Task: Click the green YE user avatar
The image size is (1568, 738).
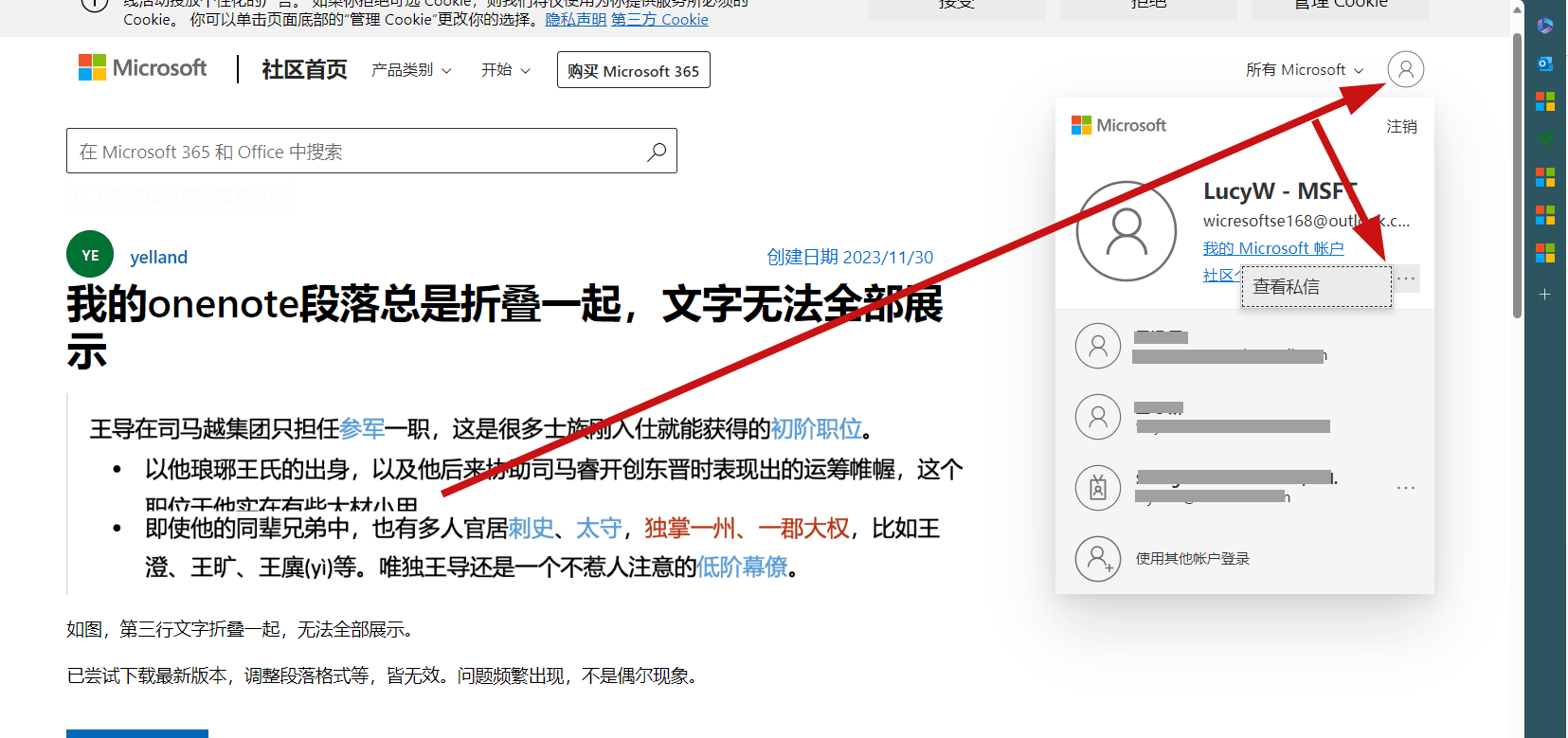Action: coord(90,255)
